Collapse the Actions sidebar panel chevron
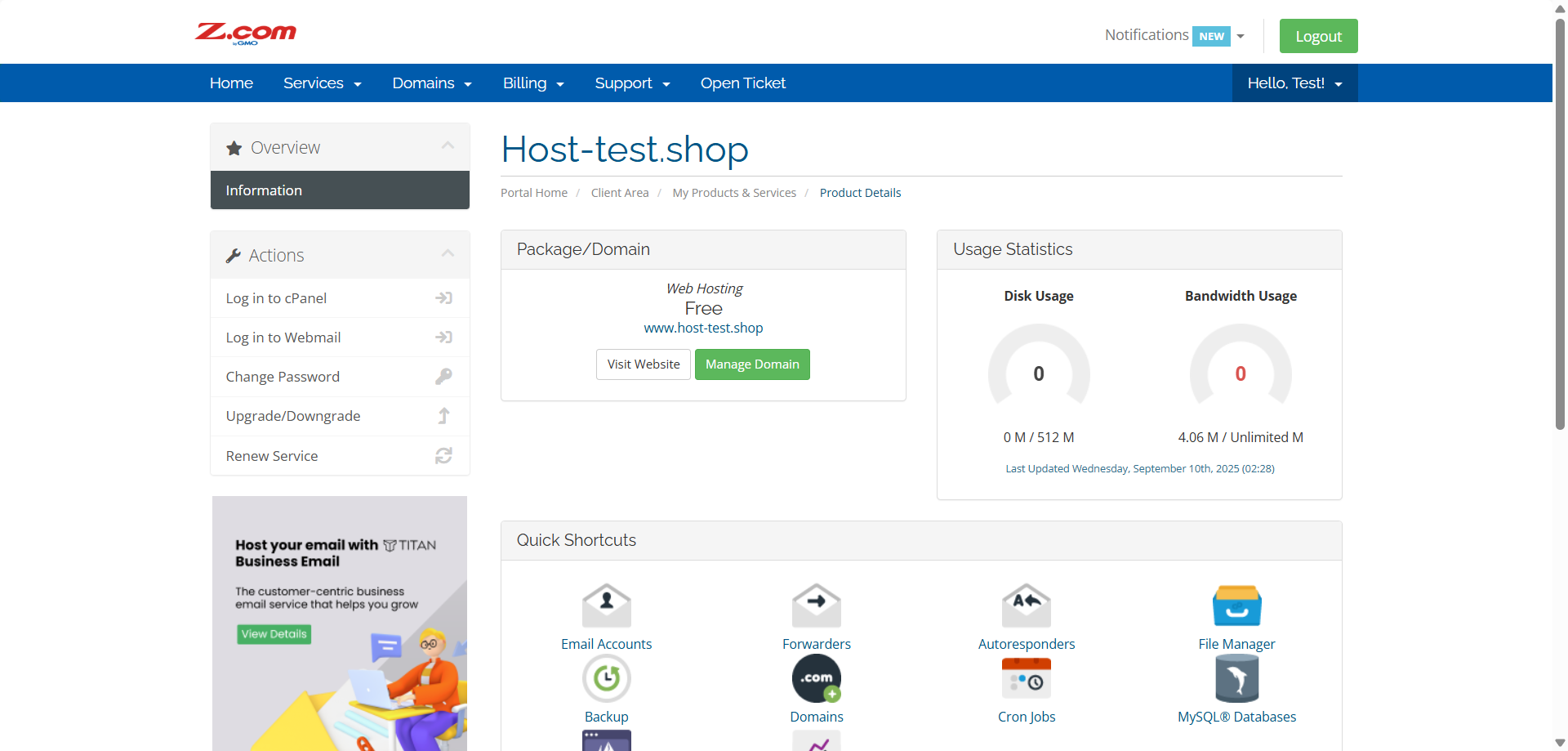1568x751 pixels. (x=448, y=253)
